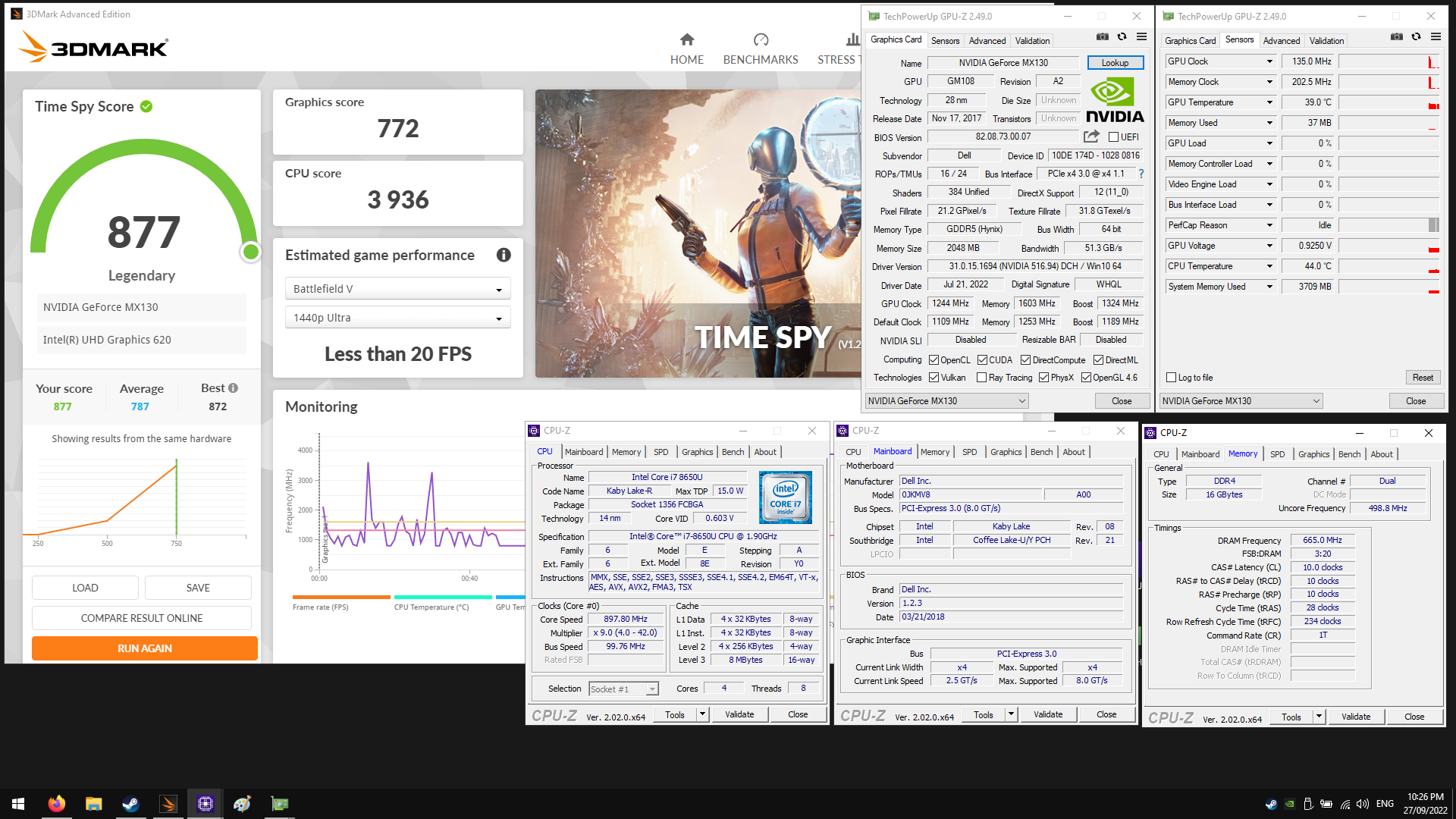This screenshot has width=1456, height=819.
Task: Click the green verified checkmark beside Time Spy Score
Action: point(146,107)
